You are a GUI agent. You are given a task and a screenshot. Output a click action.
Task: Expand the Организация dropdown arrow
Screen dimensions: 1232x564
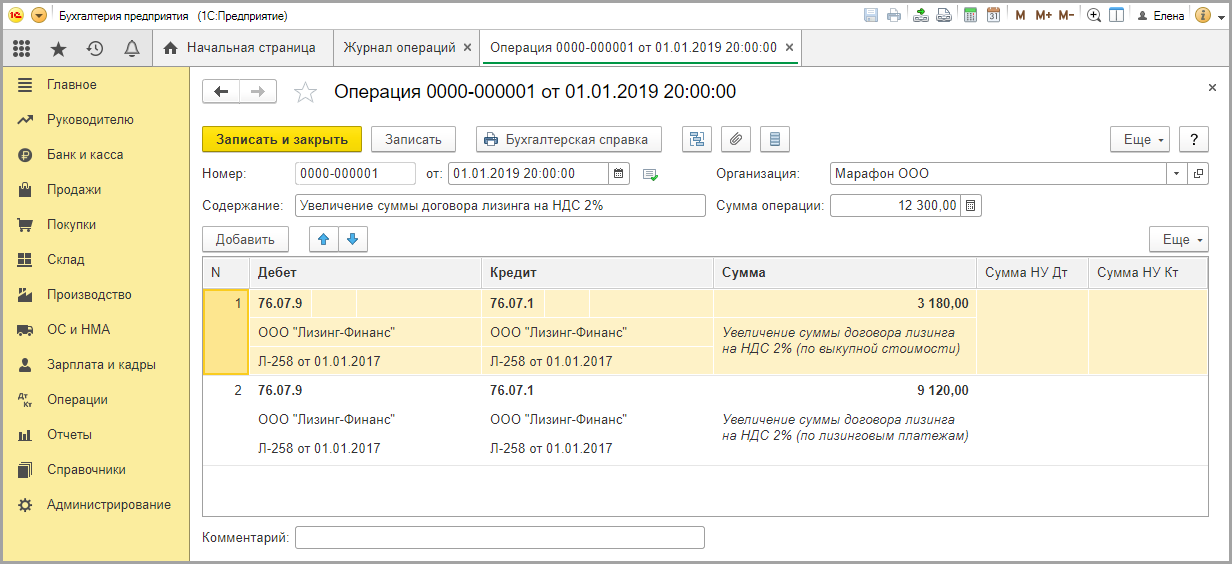click(x=1176, y=173)
